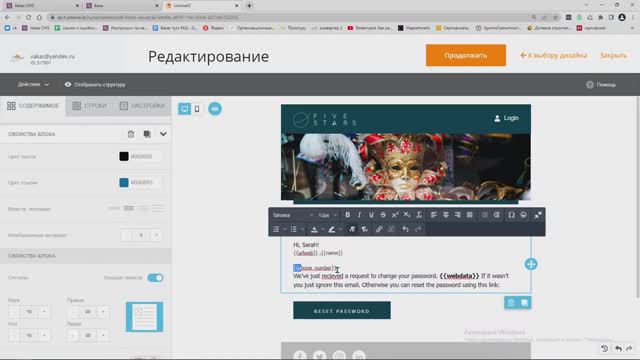Expand the Actions dropdown menu
Image resolution: width=640 pixels, height=360 pixels.
[33, 84]
